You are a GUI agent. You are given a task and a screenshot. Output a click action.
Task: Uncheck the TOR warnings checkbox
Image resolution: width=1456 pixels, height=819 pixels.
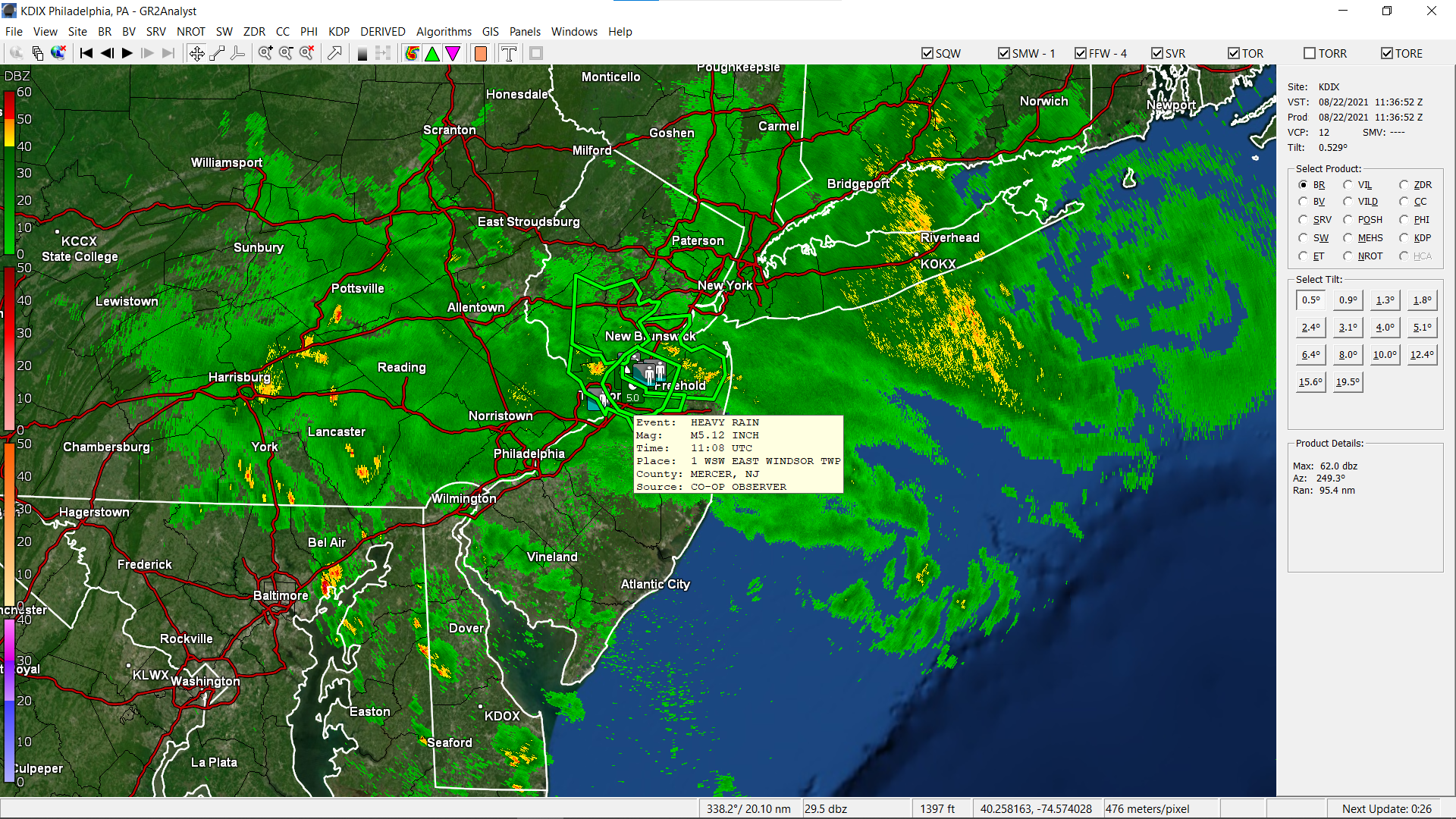[1234, 53]
